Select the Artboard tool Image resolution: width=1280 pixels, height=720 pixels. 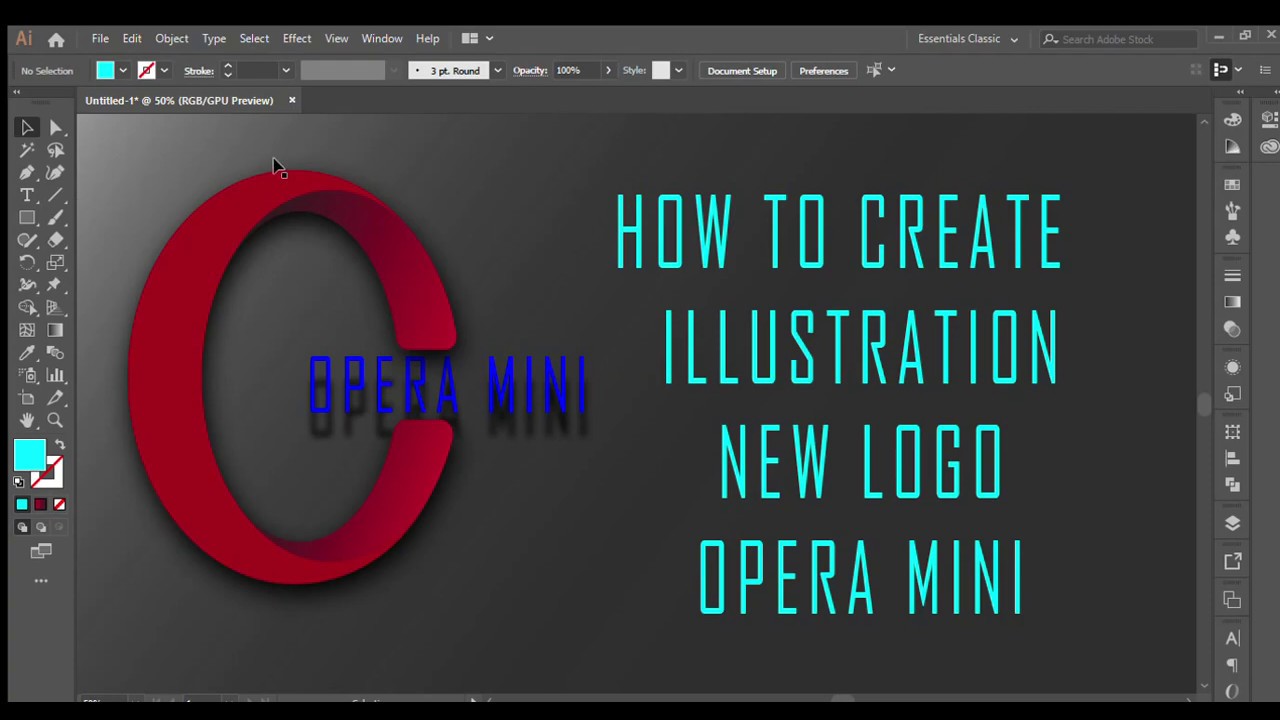pyautogui.click(x=27, y=398)
